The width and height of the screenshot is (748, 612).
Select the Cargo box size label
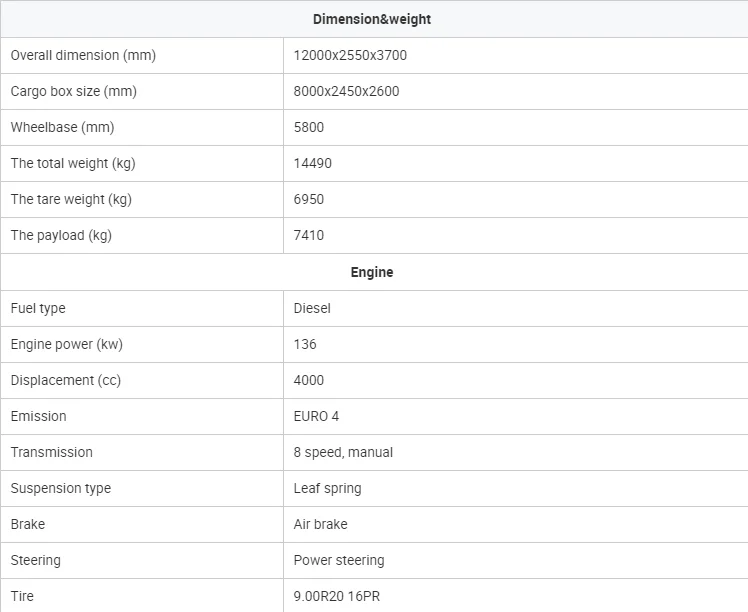[x=73, y=91]
